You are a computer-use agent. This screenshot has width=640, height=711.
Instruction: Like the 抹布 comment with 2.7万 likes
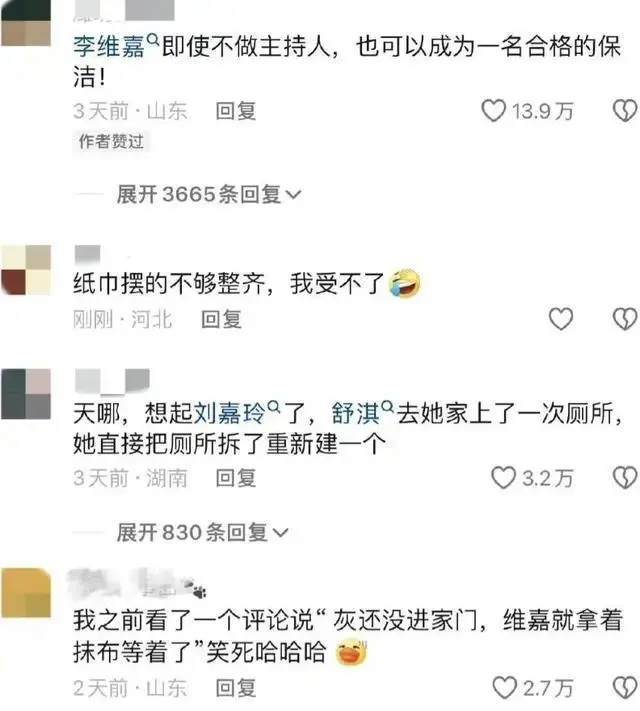(505, 687)
